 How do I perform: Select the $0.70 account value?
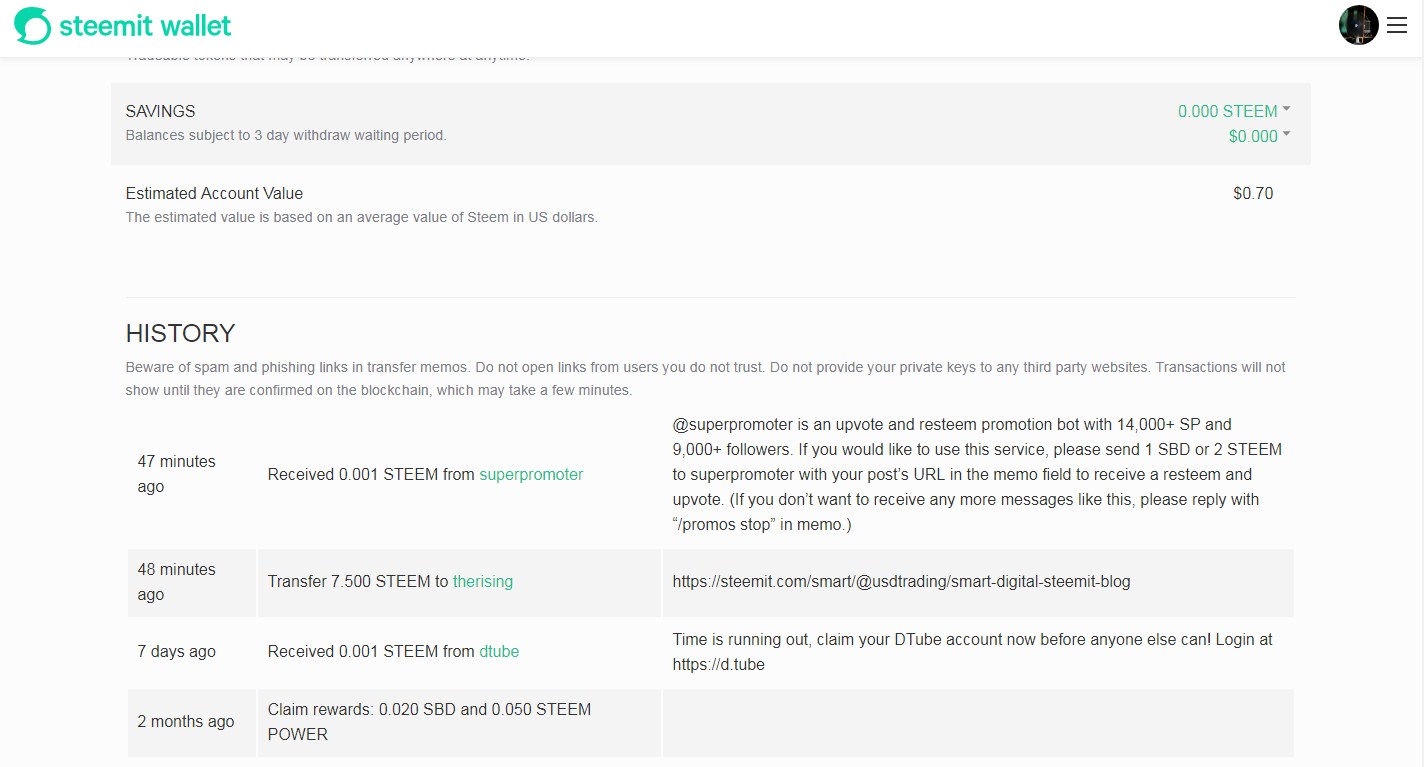1253,193
